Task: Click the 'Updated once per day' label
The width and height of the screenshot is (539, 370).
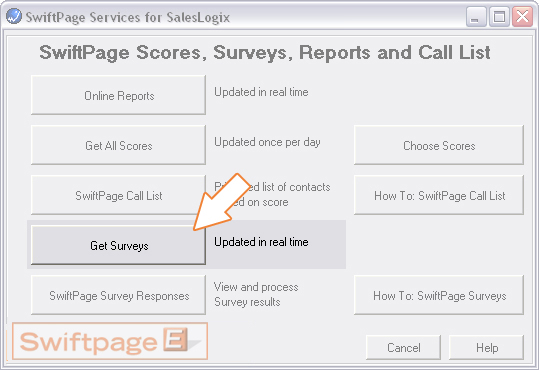Action: tap(267, 142)
